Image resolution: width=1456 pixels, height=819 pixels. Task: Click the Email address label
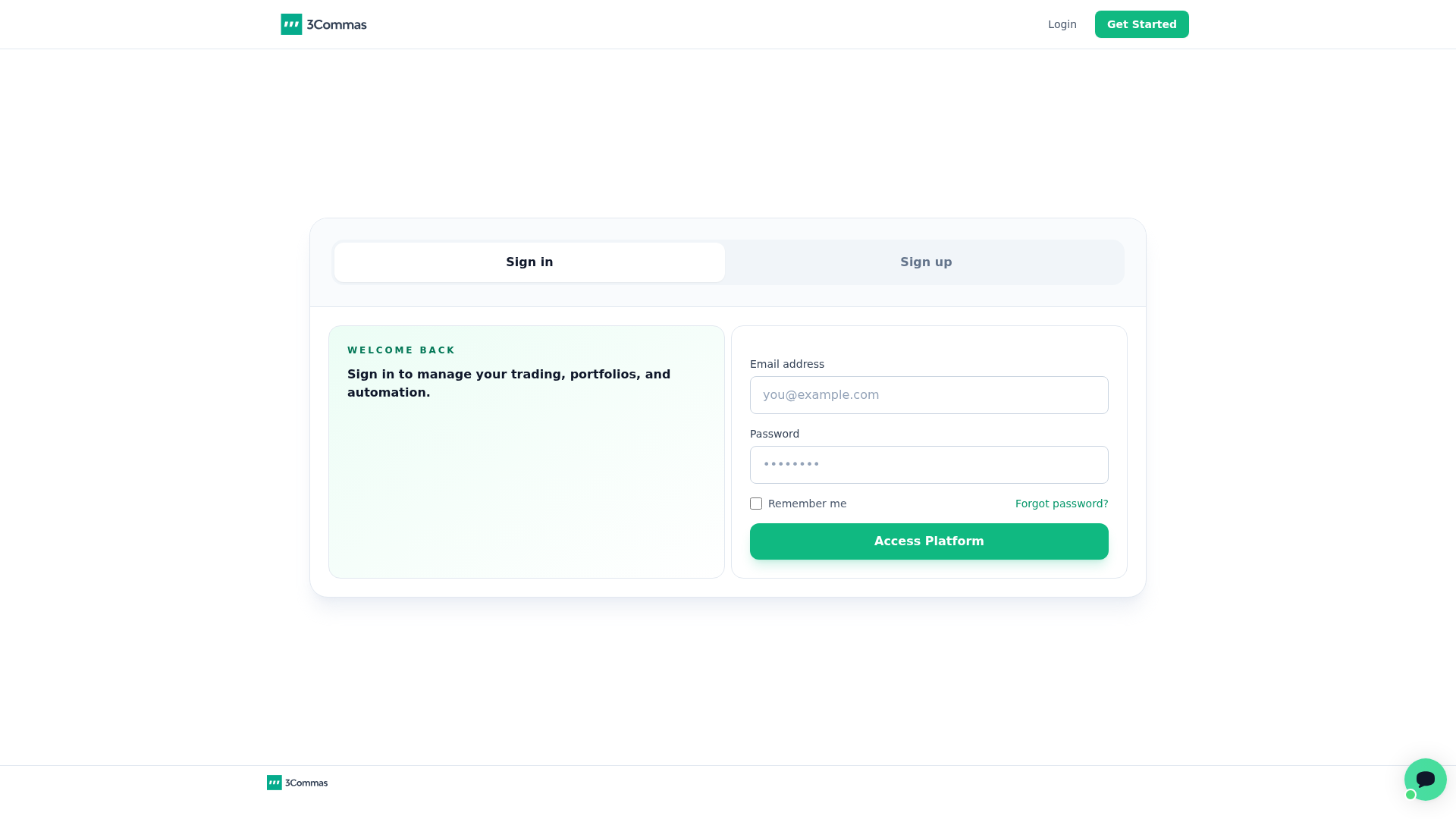click(x=787, y=364)
